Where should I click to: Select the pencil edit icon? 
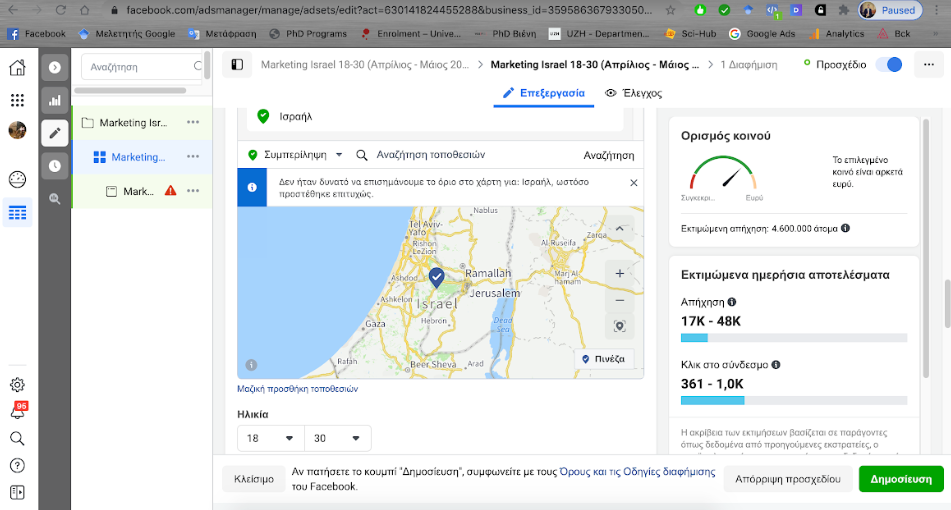55,133
